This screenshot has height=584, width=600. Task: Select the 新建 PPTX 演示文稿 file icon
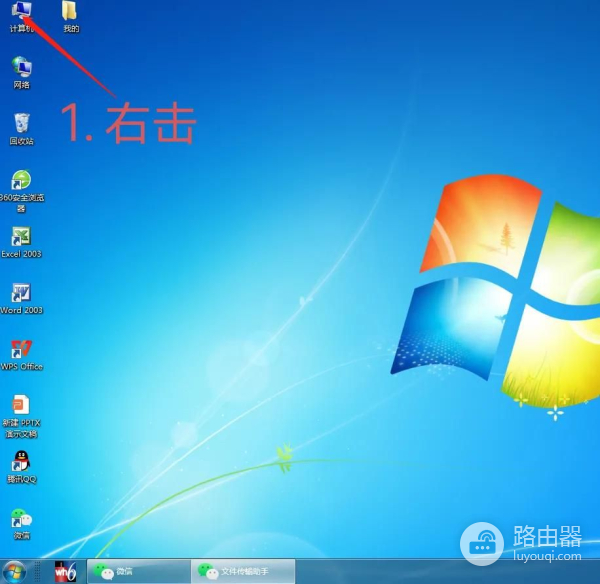(x=21, y=405)
